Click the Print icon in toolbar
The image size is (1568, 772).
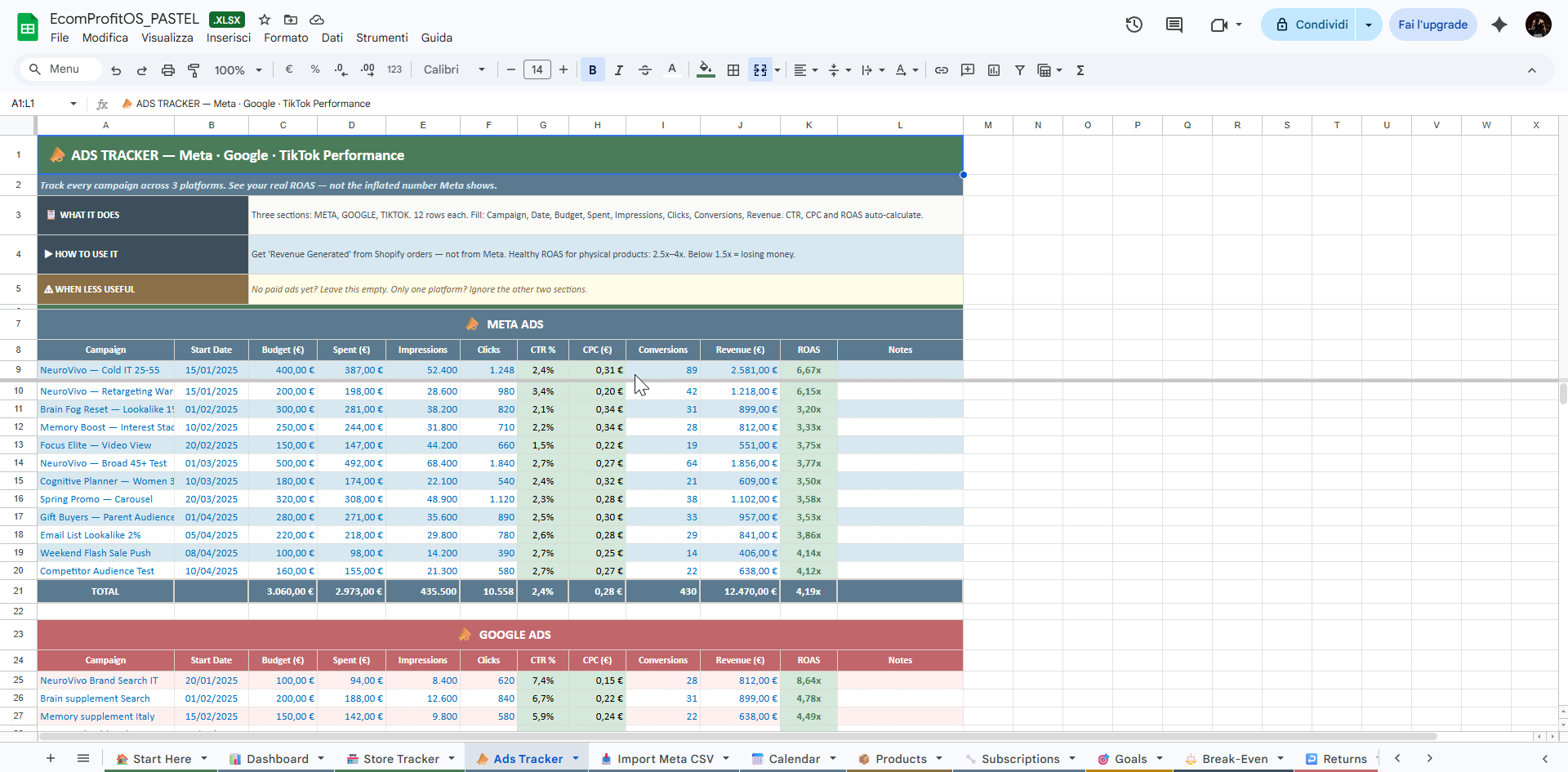pos(168,70)
